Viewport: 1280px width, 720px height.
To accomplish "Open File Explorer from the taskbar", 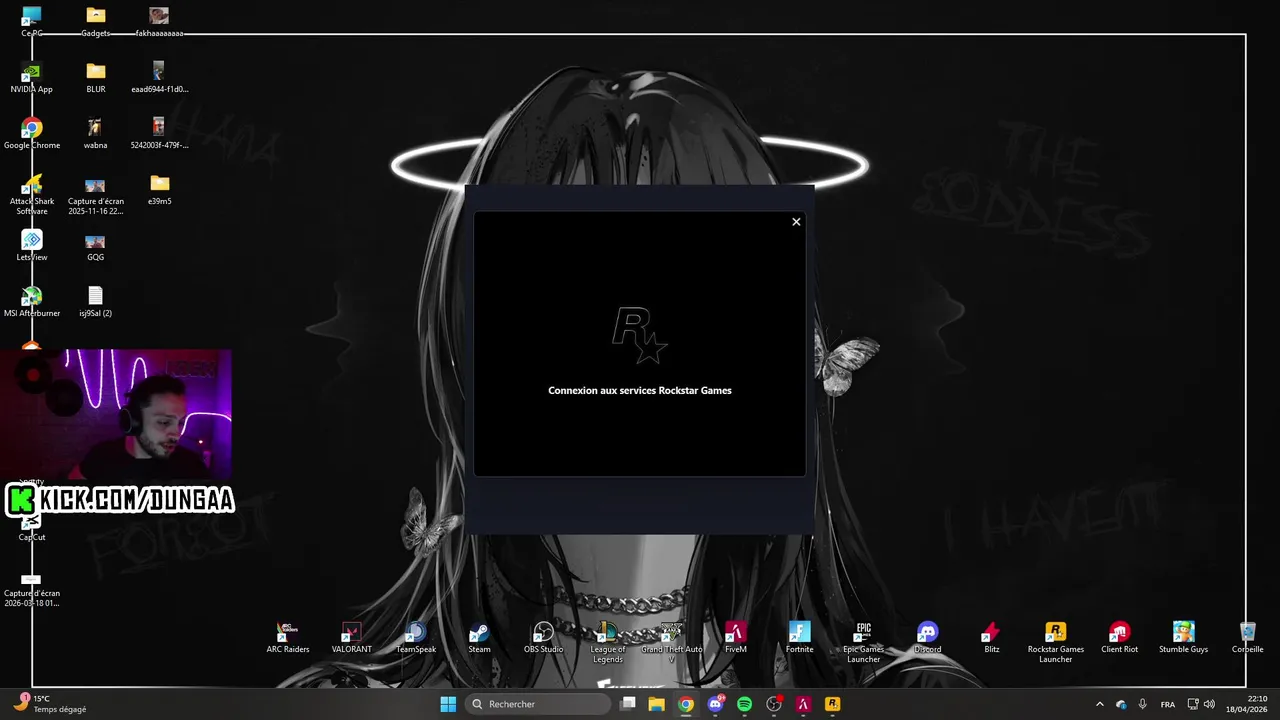I will click(x=657, y=704).
